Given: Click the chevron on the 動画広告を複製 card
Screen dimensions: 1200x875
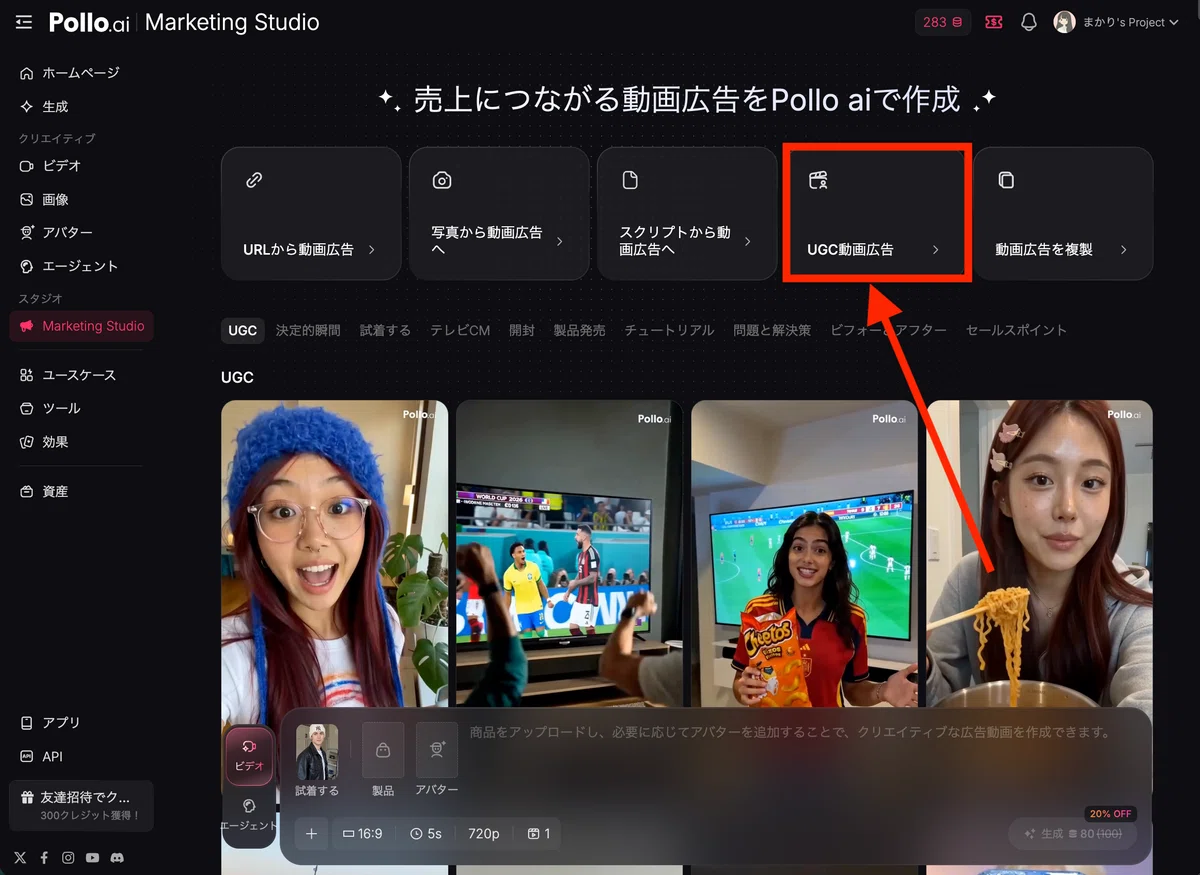Looking at the screenshot, I should [x=1123, y=250].
